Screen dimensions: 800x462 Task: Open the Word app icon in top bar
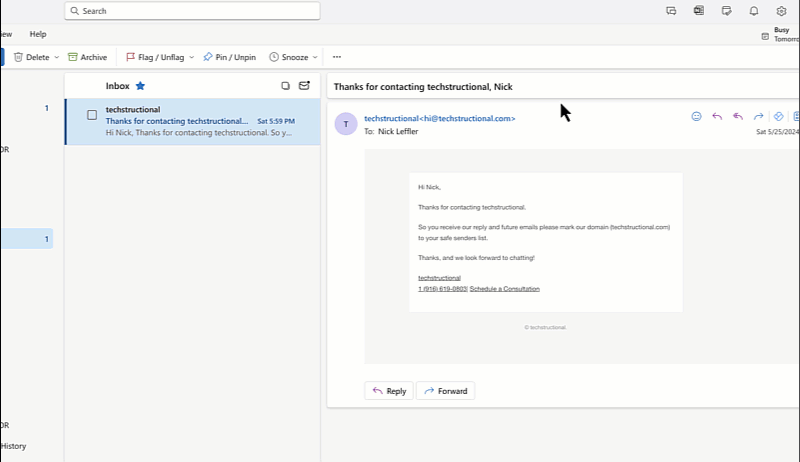tap(699, 11)
